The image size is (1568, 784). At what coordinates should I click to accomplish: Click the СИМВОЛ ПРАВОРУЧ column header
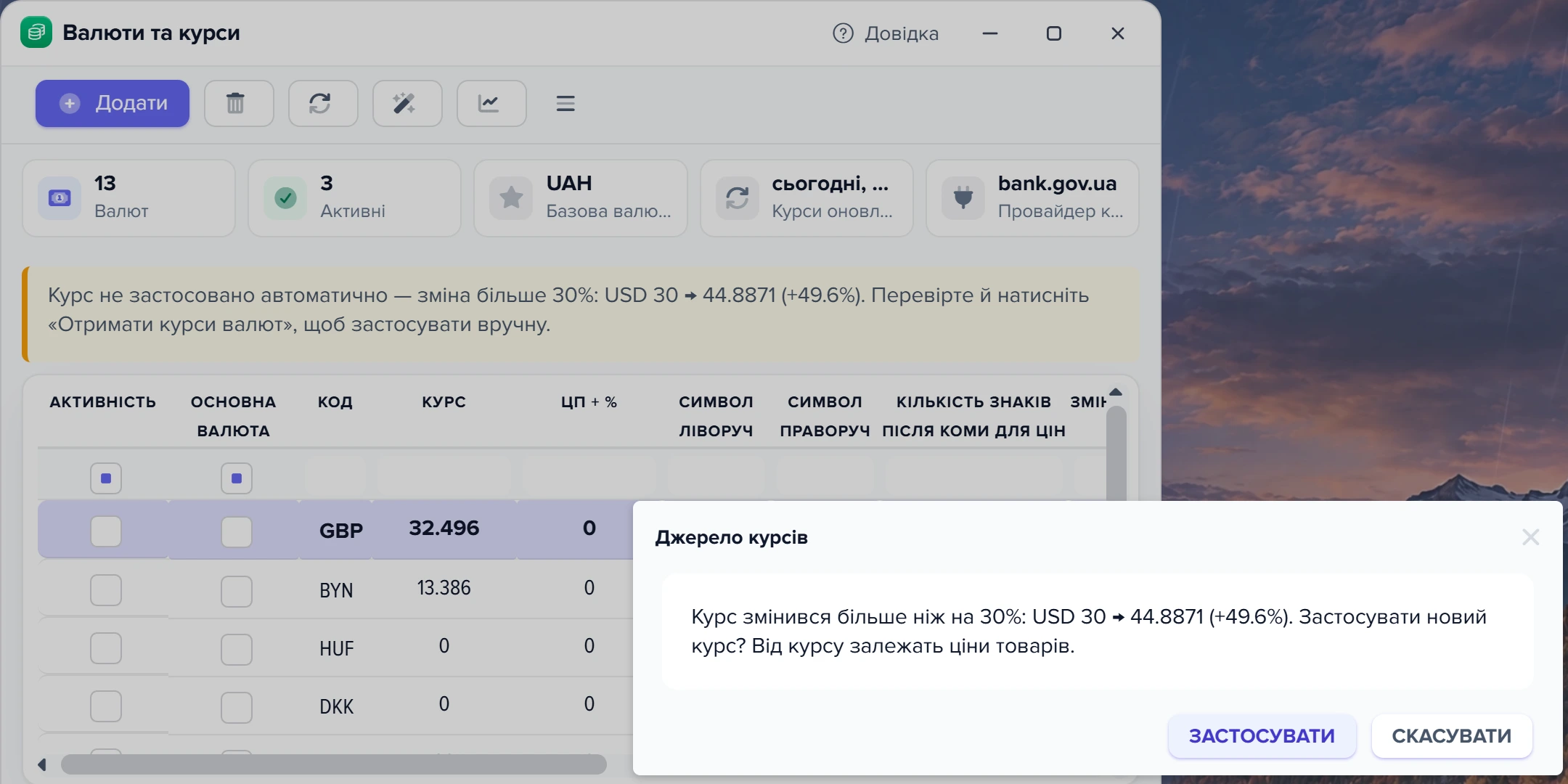(825, 416)
